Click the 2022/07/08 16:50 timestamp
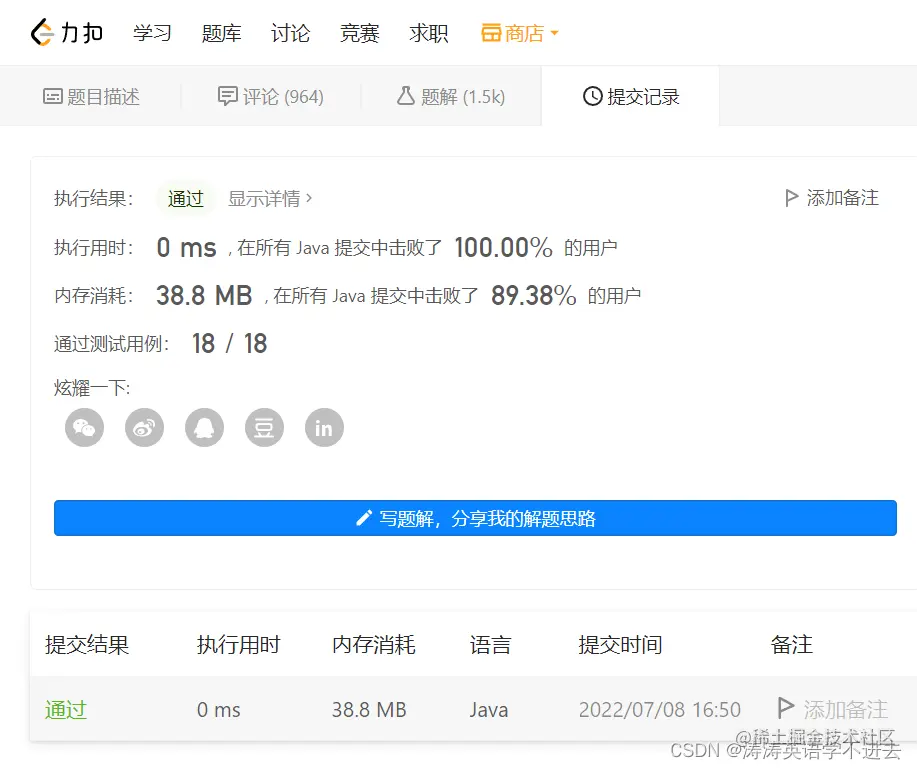The height and width of the screenshot is (769, 917). (x=660, y=710)
